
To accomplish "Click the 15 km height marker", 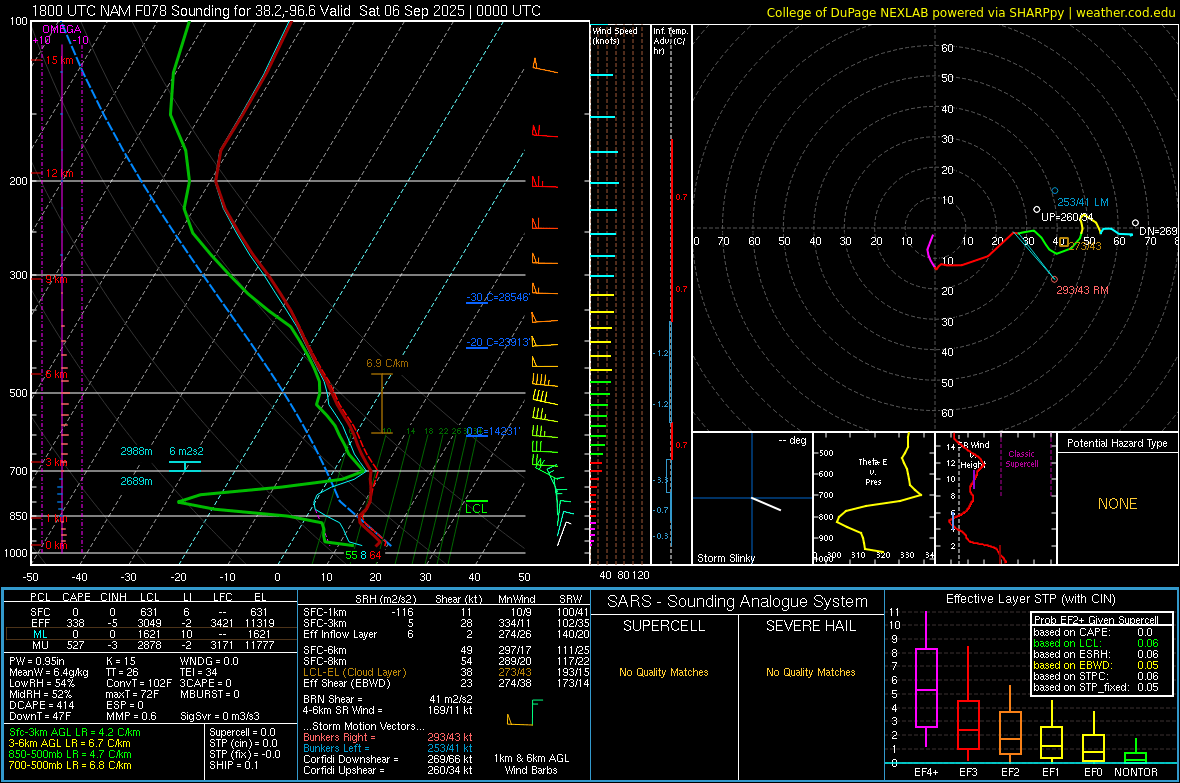I will pos(59,60).
